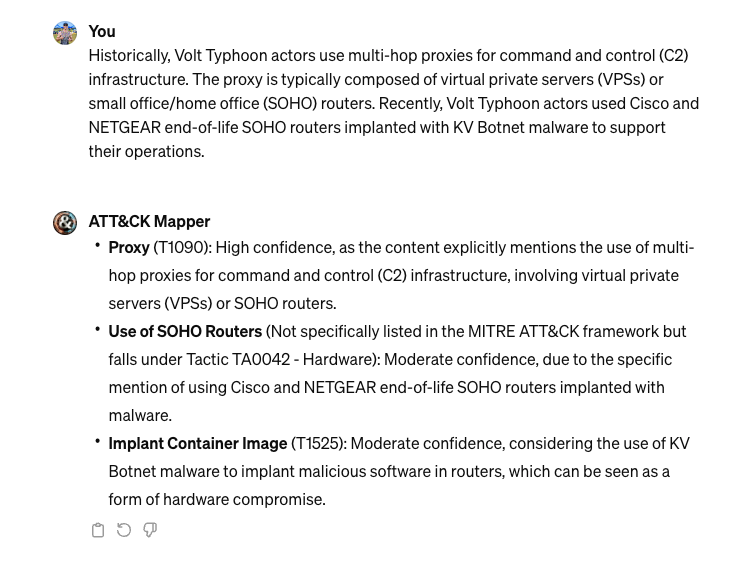Image resolution: width=741 pixels, height=585 pixels.
Task: Click the thumbs down feedback icon
Action: 150,531
